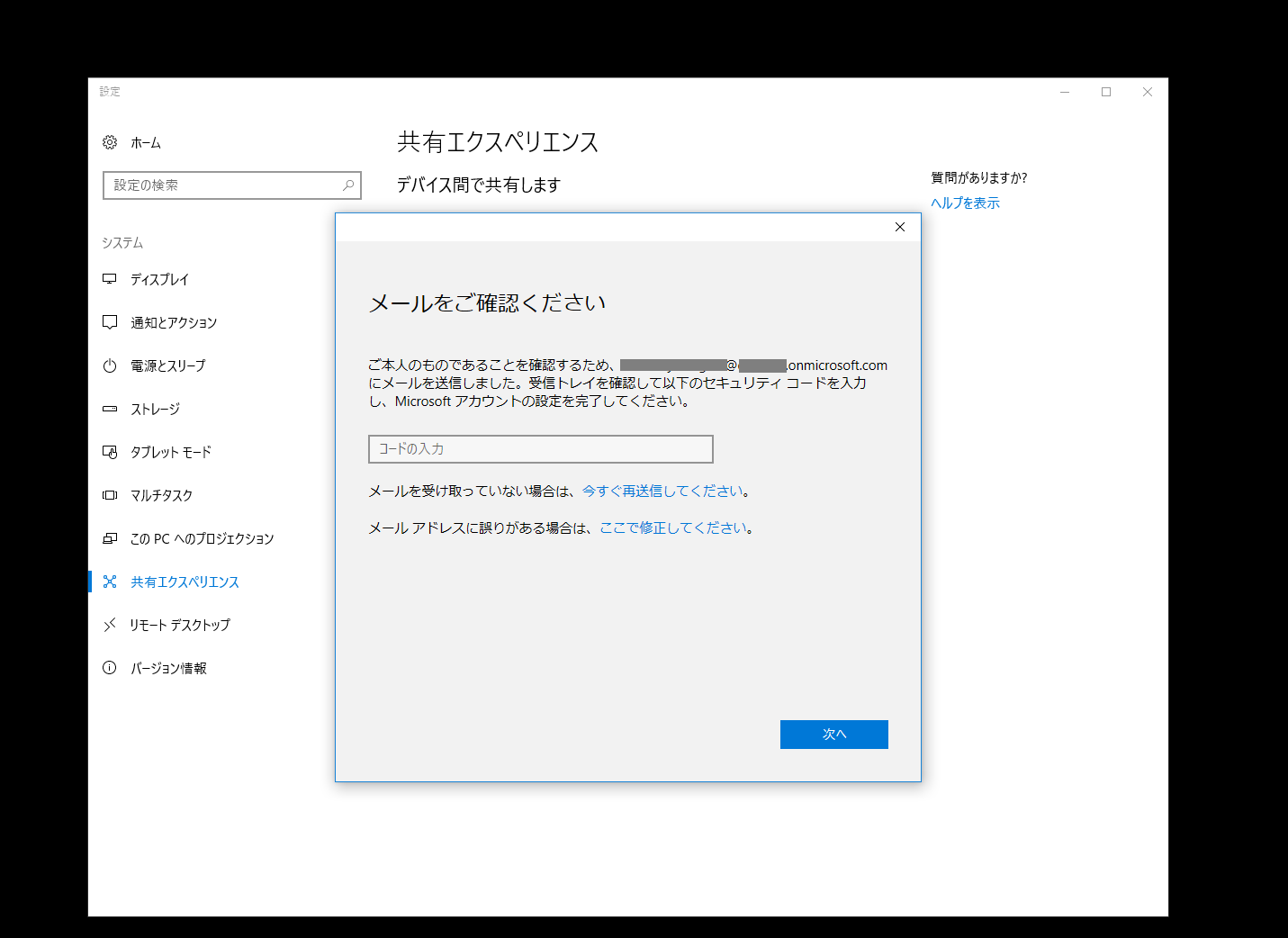
Task: Click the Remote Desktop icon
Action: coord(110,625)
